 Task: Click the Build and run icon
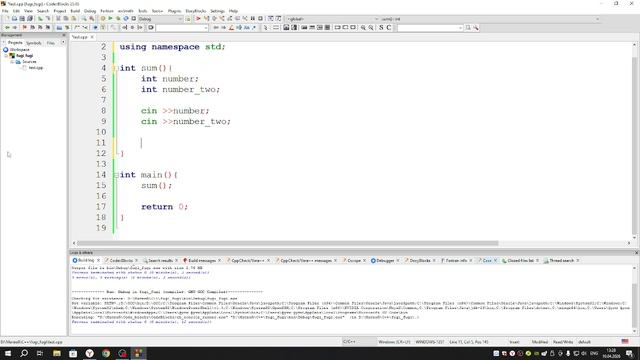118,19
